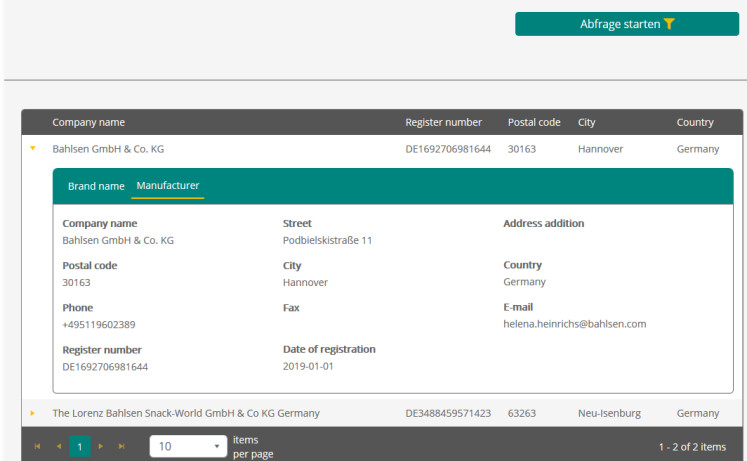Click register number DE1692706981644 in table row
Image resolution: width=747 pixels, height=461 pixels.
(x=448, y=149)
